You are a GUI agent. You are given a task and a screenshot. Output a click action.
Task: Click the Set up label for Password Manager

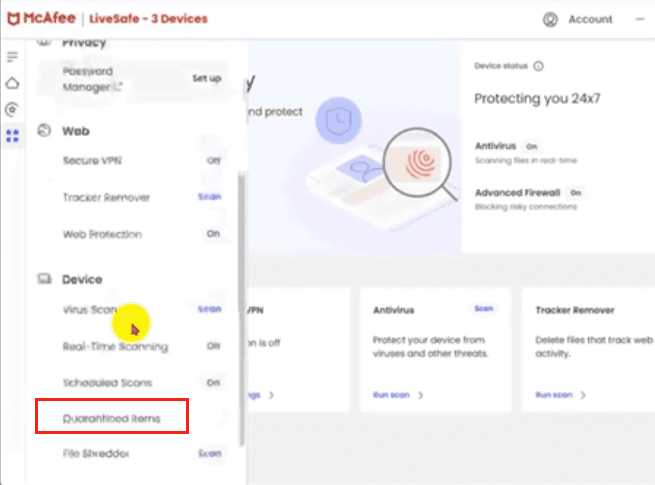(207, 78)
